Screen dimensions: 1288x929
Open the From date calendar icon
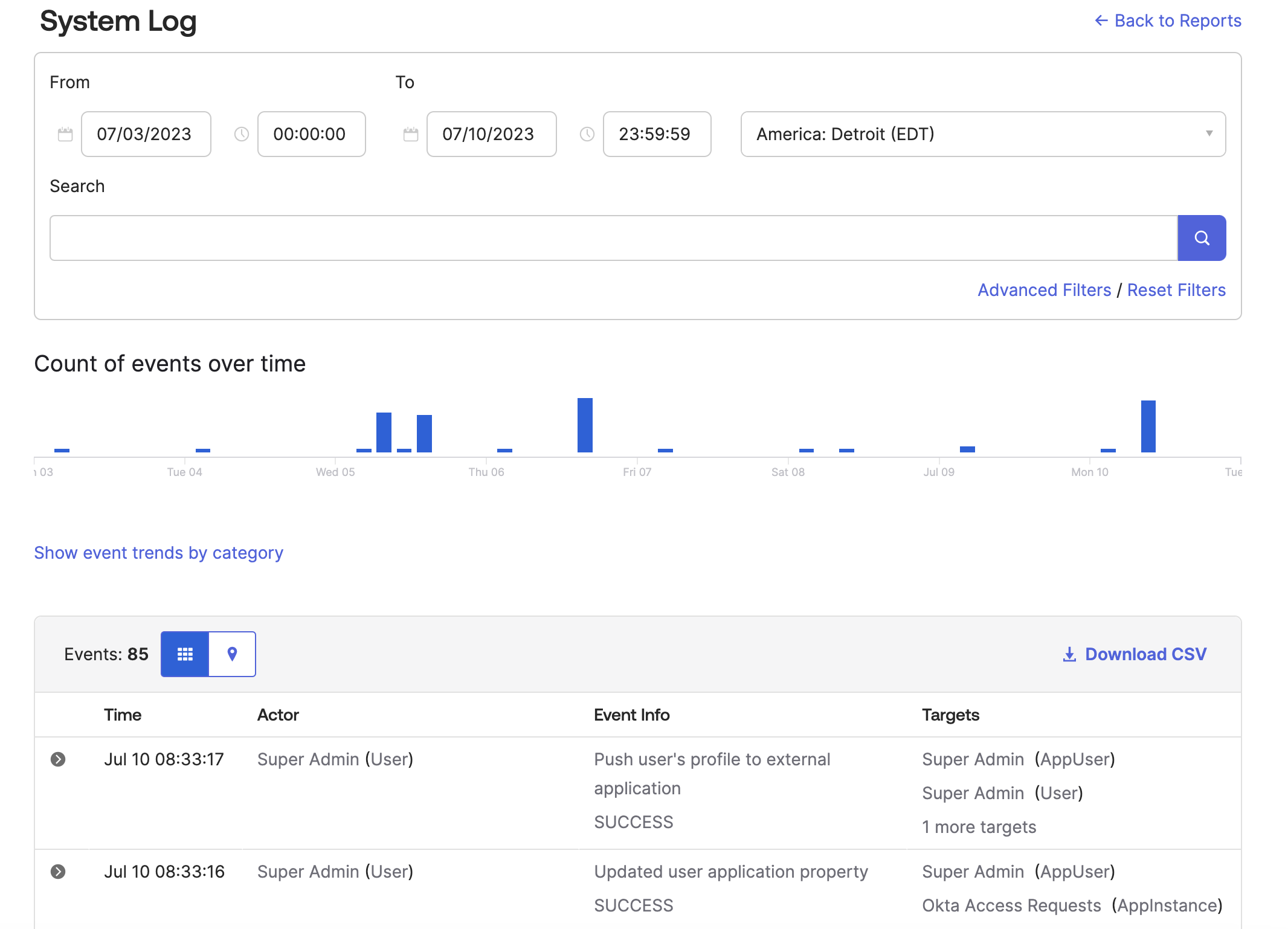[65, 134]
